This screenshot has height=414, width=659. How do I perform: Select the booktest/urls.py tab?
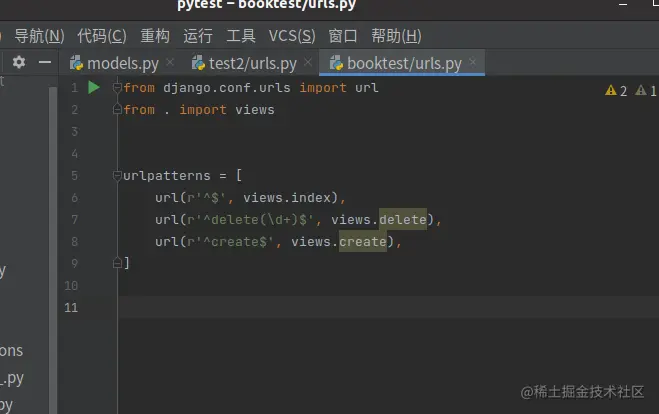click(404, 63)
